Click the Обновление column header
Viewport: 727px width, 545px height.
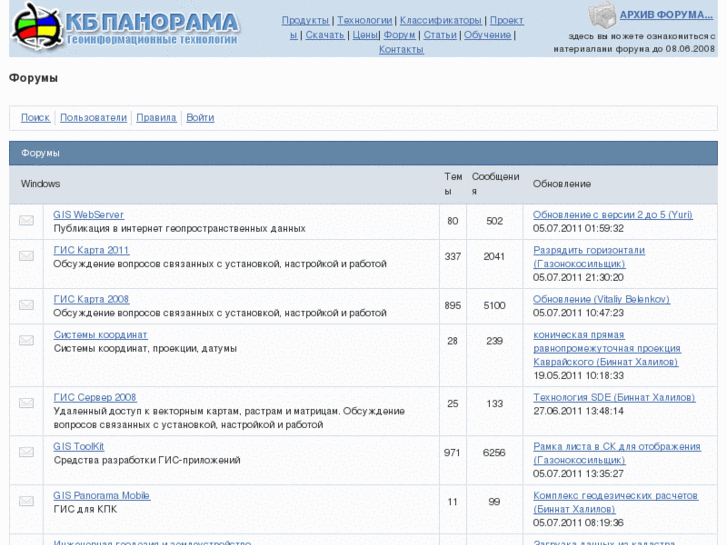click(x=561, y=184)
